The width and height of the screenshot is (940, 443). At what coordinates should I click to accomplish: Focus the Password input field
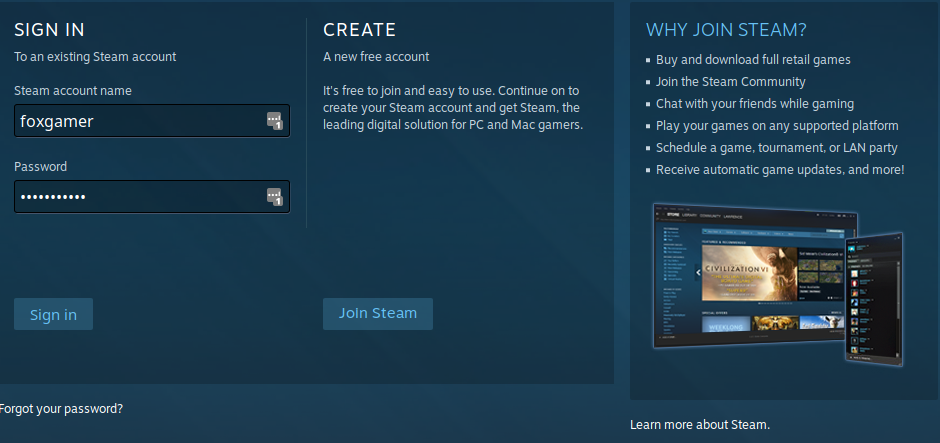tap(152, 197)
